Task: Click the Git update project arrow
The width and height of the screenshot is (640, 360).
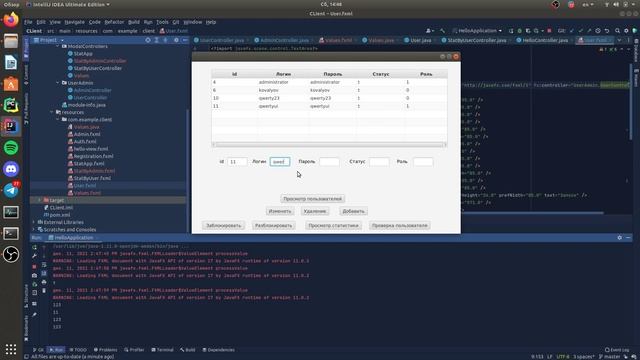Action: pyautogui.click(x=572, y=31)
